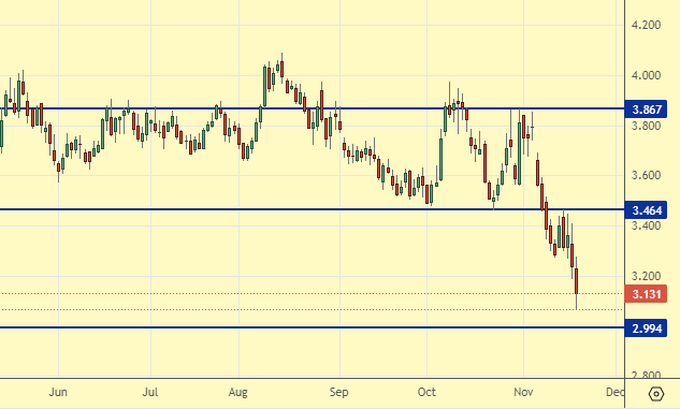Choose the Sep time axis marker
680x409 pixels.
[338, 393]
